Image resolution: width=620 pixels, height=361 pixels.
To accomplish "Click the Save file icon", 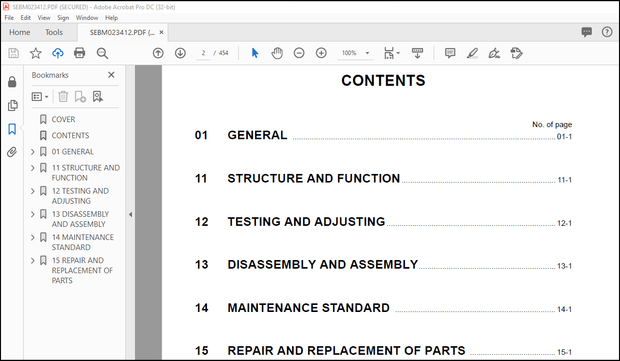I will [13, 53].
